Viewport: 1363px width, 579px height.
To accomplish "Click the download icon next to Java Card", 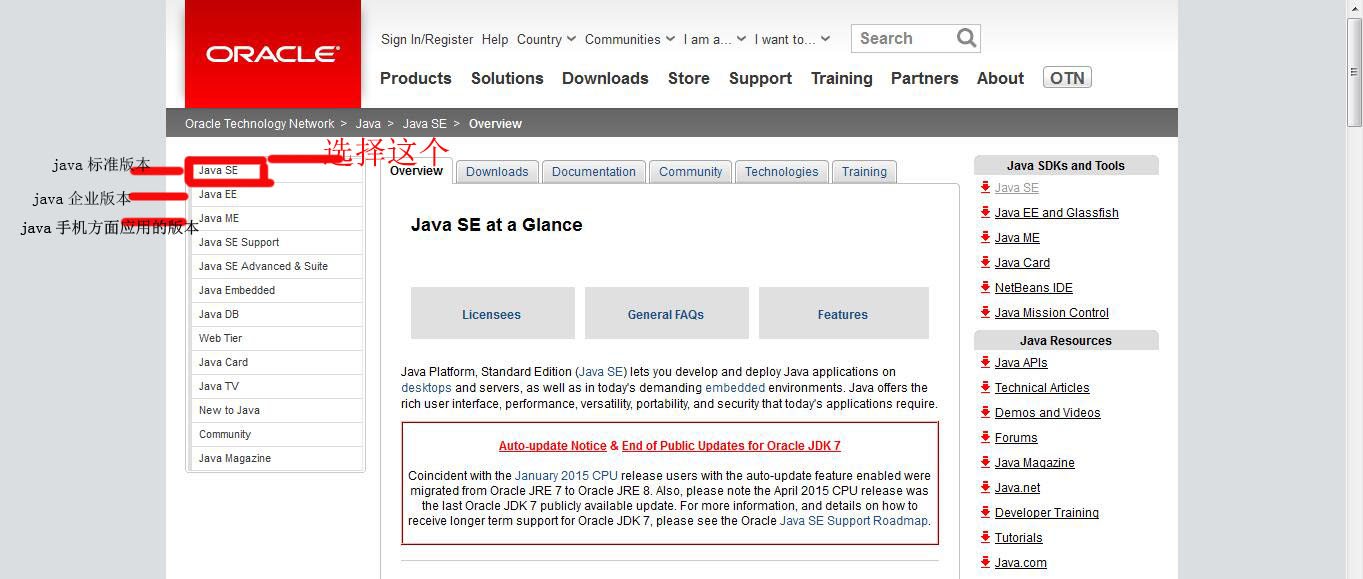I will coord(986,262).
